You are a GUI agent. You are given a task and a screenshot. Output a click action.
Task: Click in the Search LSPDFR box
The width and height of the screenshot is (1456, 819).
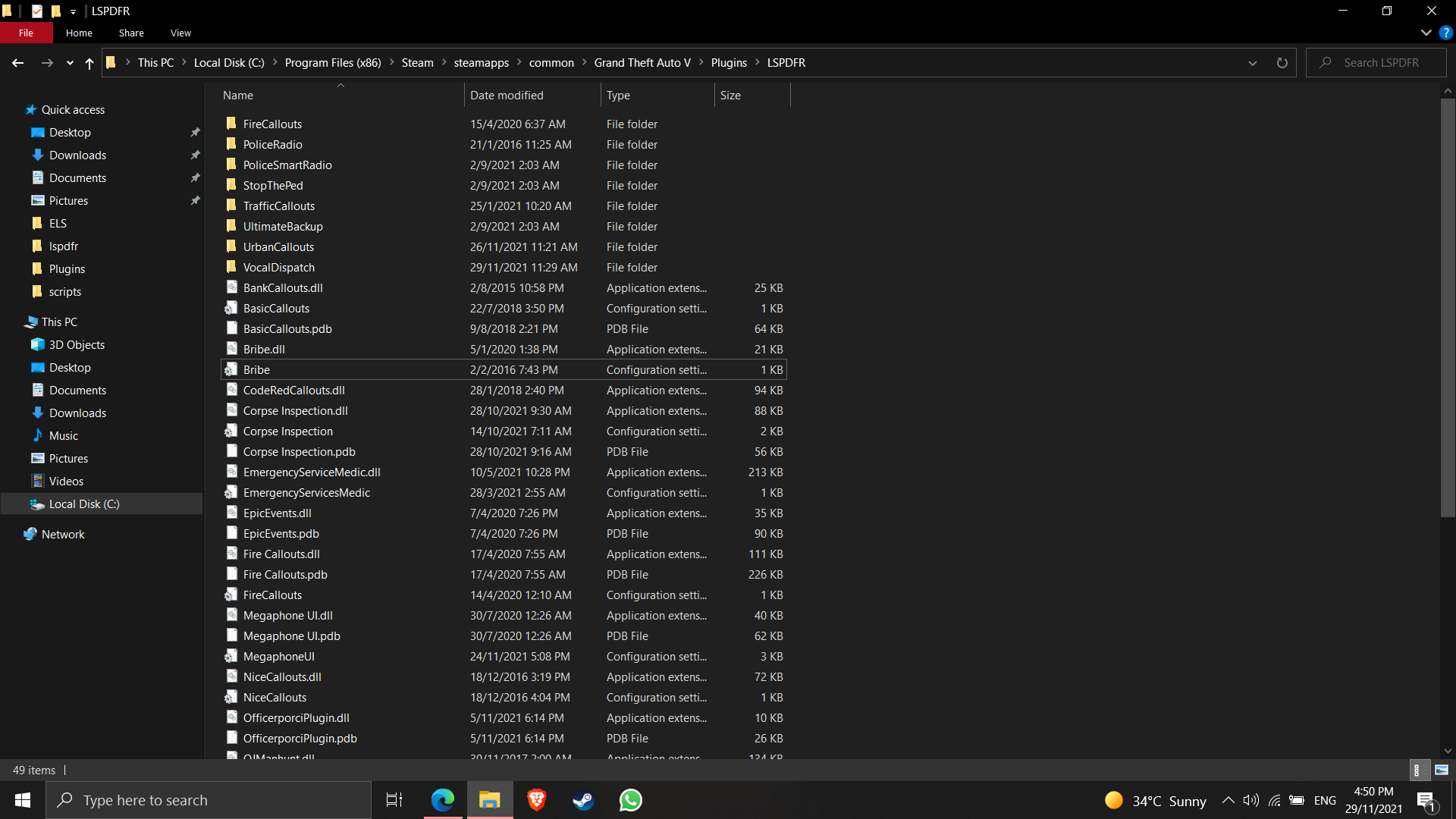coord(1380,63)
